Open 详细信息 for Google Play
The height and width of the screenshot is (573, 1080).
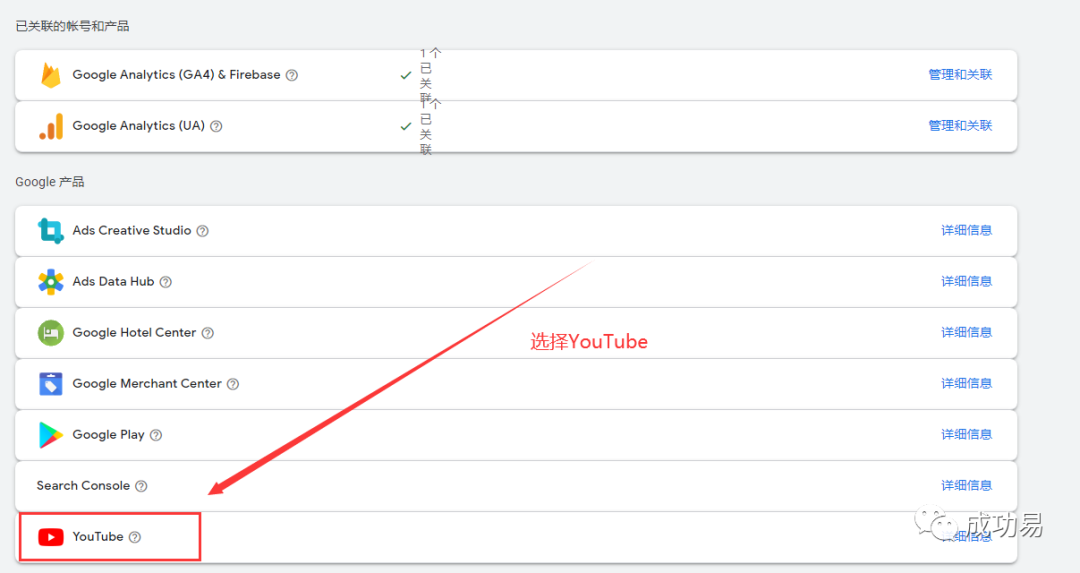click(966, 434)
